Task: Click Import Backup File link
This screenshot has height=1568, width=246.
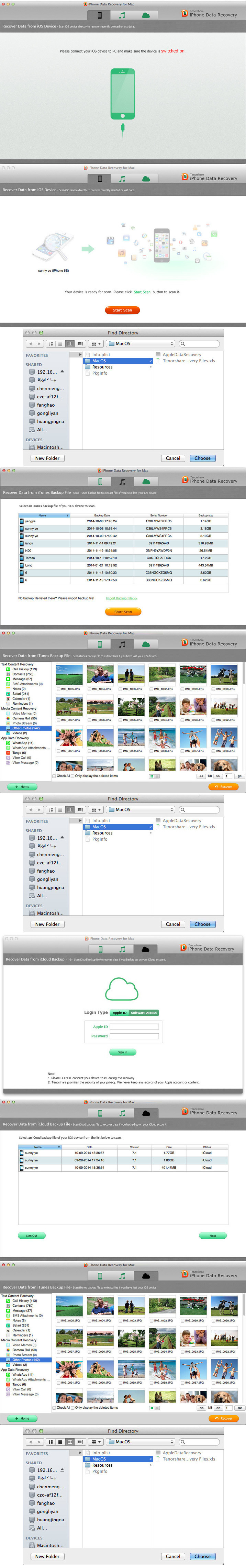Action: tap(122, 598)
